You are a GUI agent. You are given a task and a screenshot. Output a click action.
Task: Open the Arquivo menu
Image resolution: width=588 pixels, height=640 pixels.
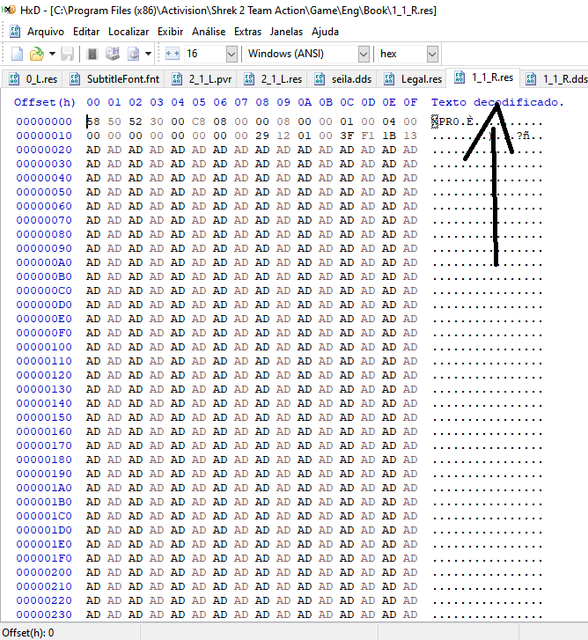tap(46, 31)
